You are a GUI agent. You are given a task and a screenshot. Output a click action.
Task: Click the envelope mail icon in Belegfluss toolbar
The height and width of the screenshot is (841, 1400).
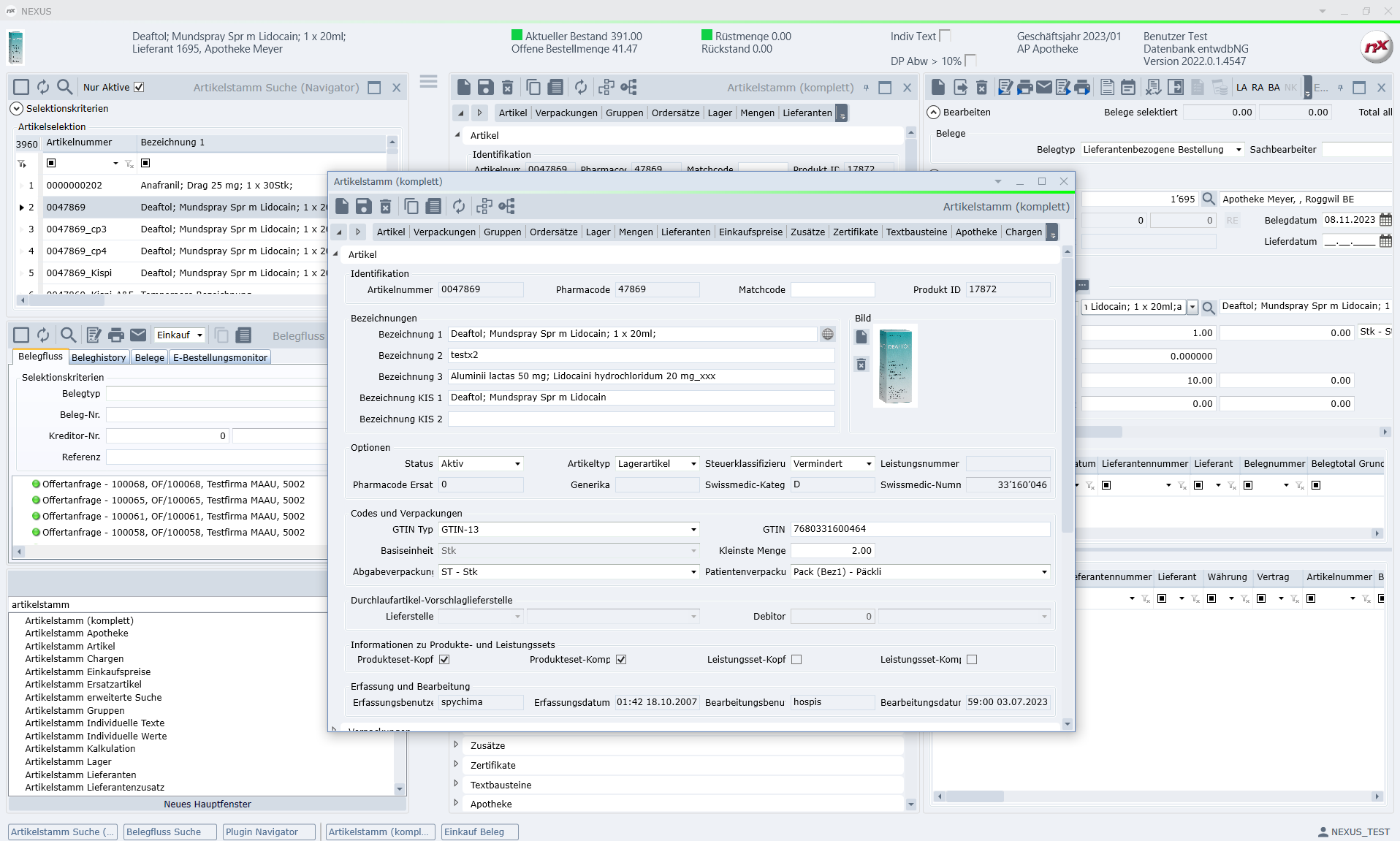coord(138,335)
